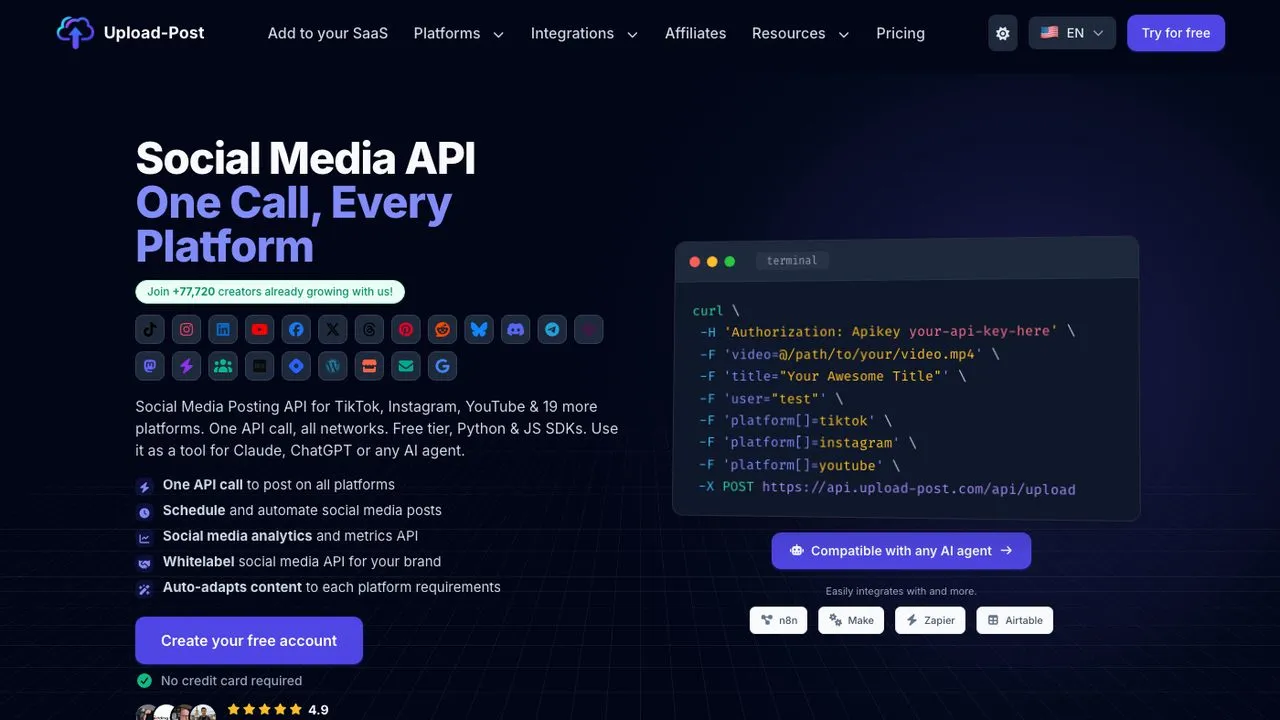The height and width of the screenshot is (720, 1280).
Task: Open the Airtable integration chip
Action: (1015, 620)
